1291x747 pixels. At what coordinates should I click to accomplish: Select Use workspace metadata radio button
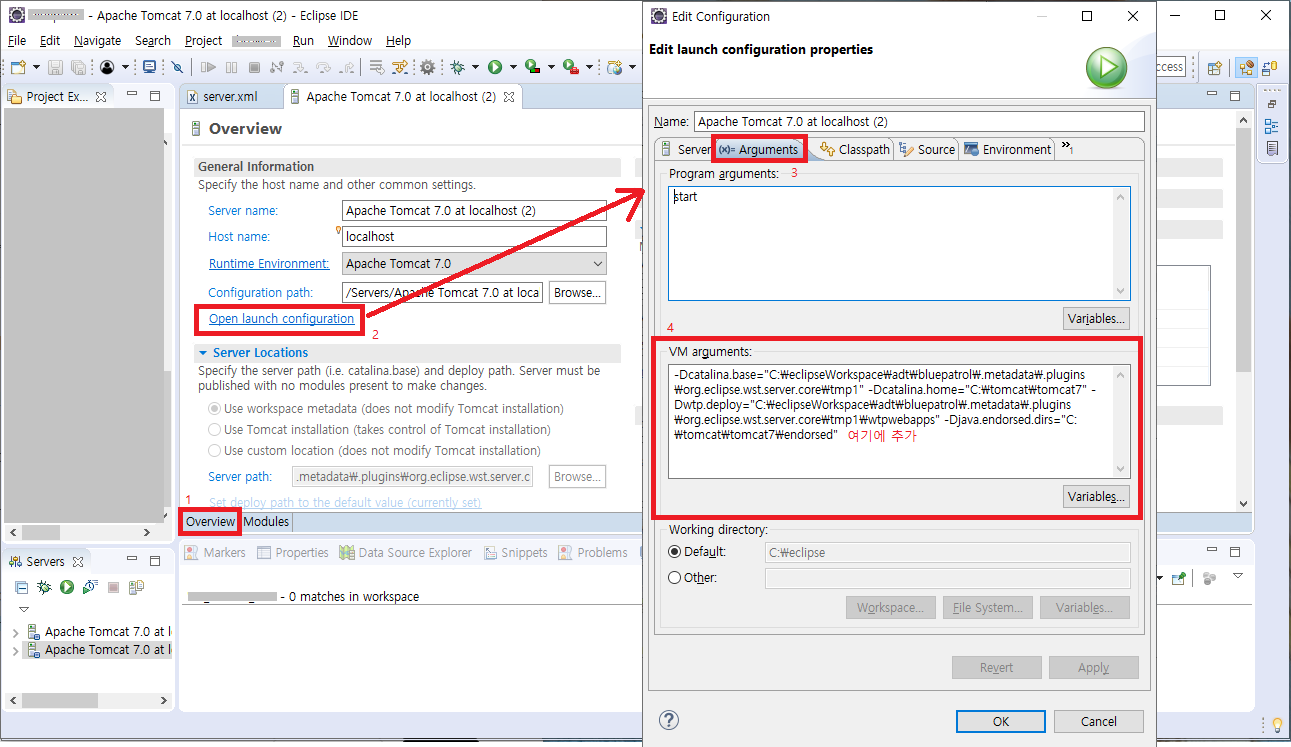coord(214,408)
